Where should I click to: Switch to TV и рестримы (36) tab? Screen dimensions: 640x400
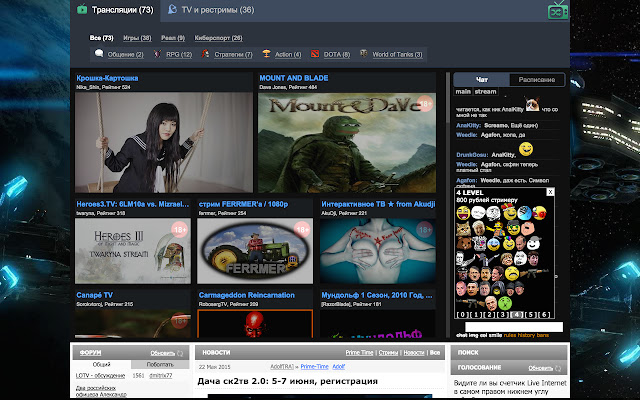tap(211, 10)
